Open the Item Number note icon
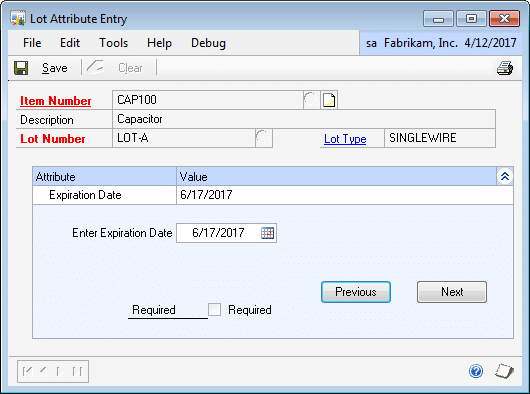 (329, 100)
